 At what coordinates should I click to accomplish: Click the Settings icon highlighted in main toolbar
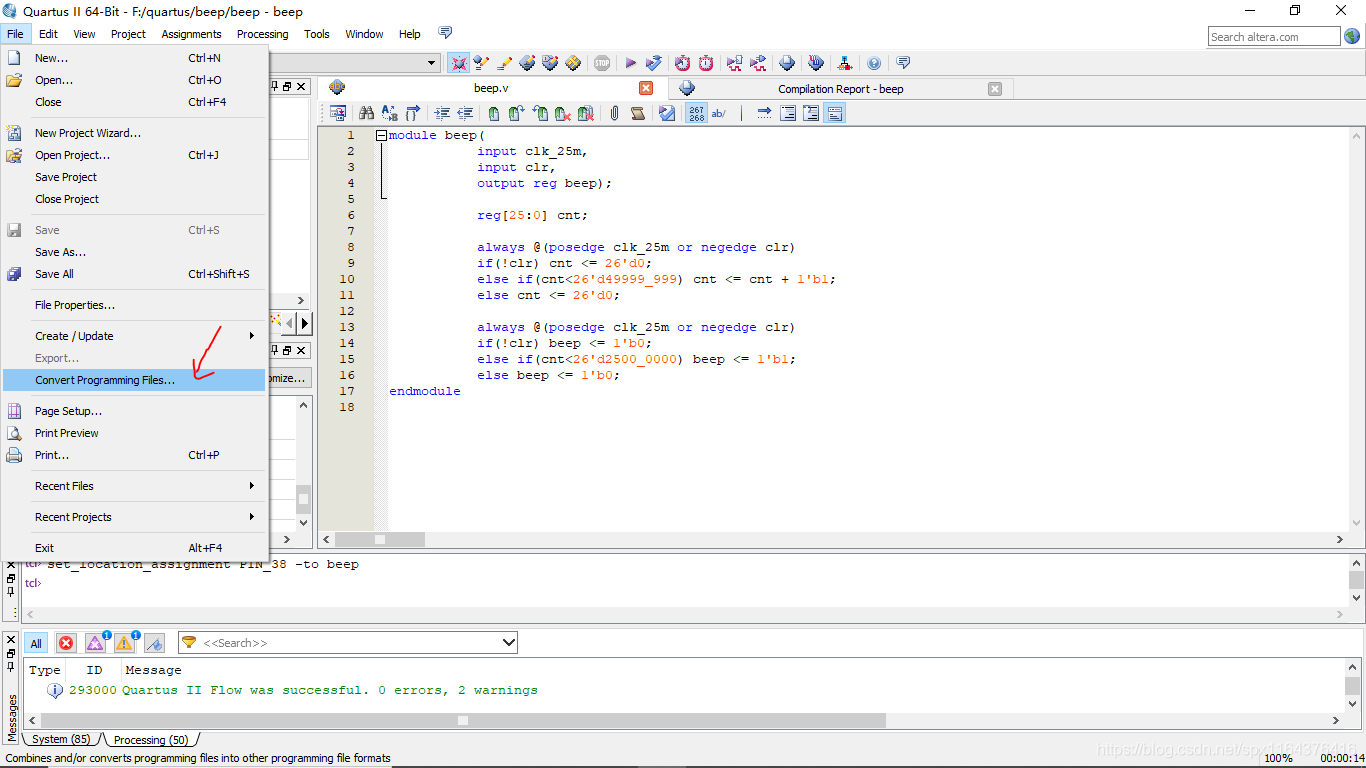[x=459, y=63]
